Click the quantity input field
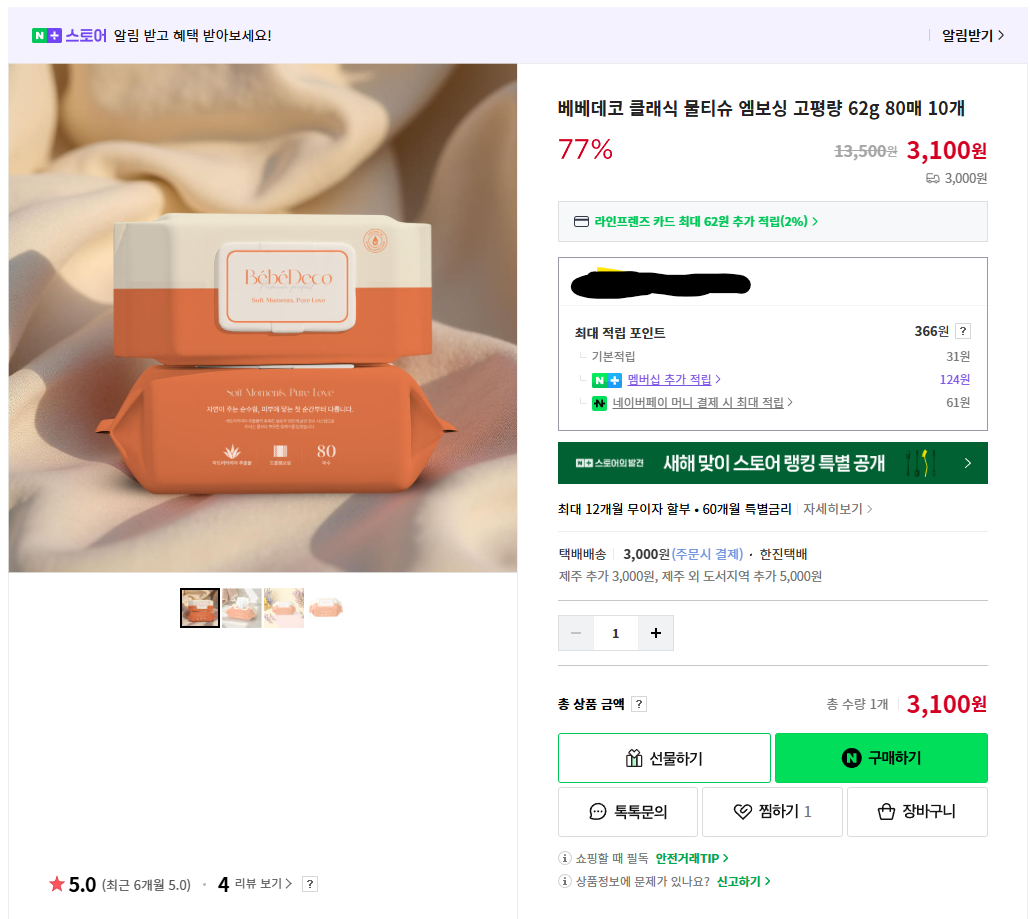 [x=615, y=633]
